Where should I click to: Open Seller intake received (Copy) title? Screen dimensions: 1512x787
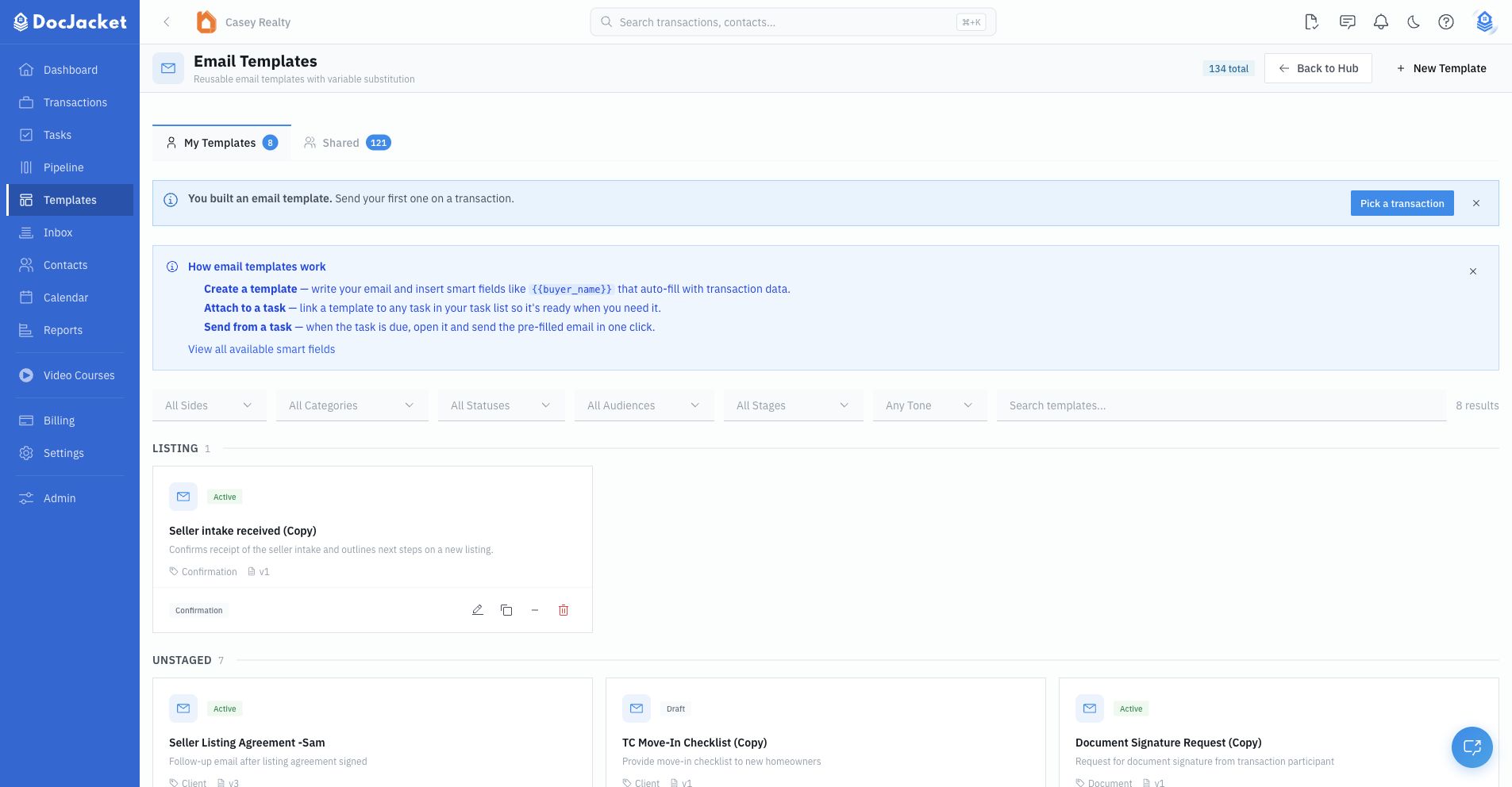pyautogui.click(x=243, y=531)
